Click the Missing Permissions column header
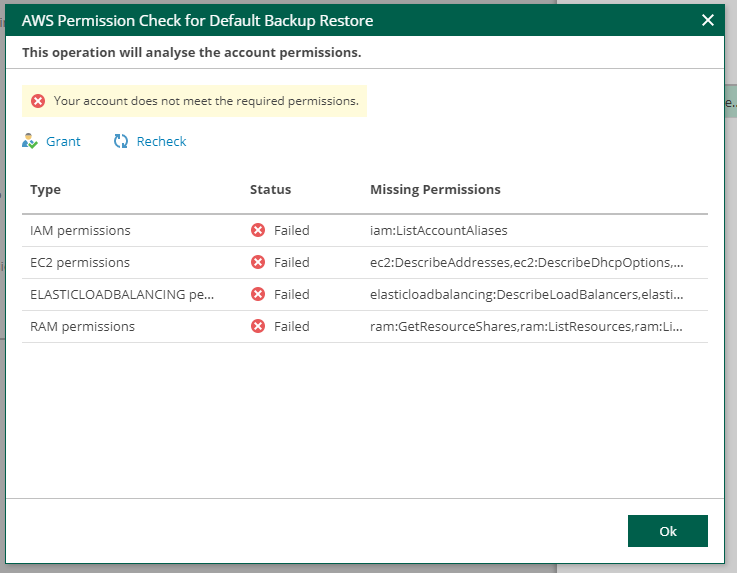Screen dimensions: 737x573 point(435,189)
